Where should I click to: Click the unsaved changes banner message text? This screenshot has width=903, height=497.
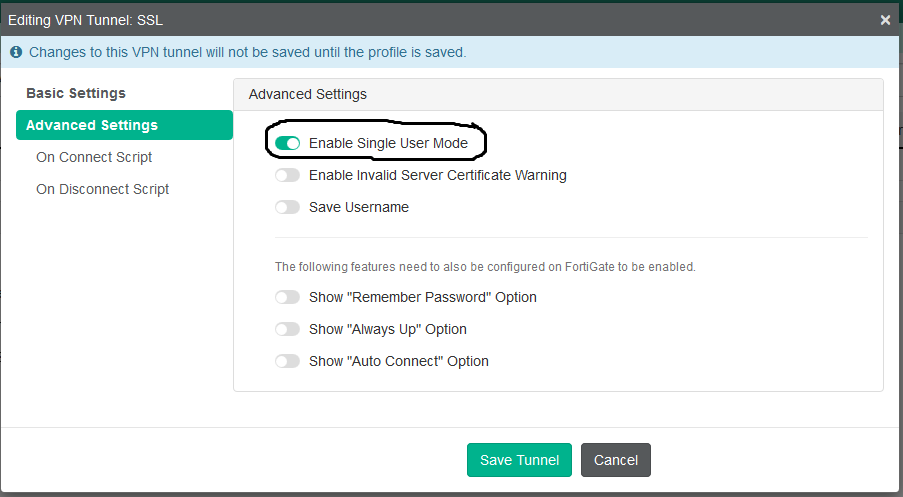[247, 52]
